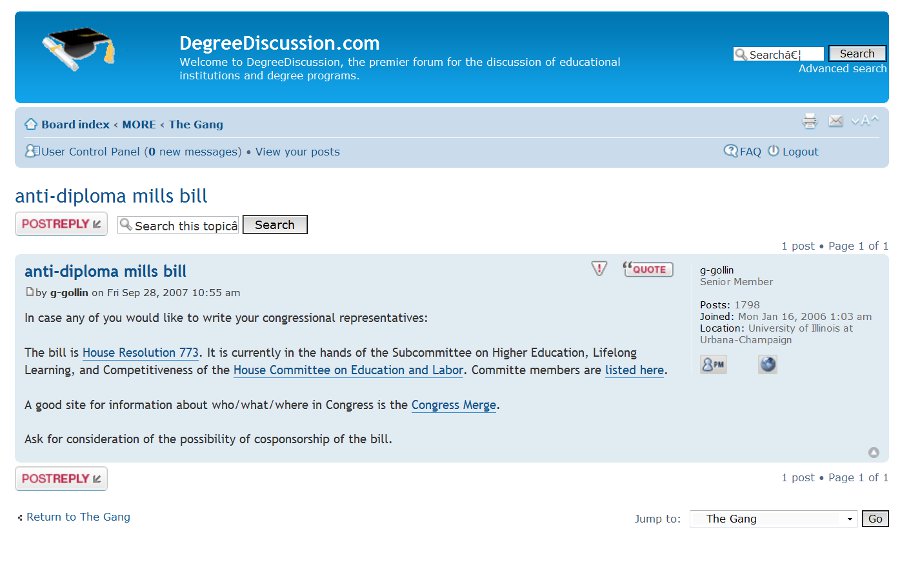Open the Advanced search link
The image size is (900, 569).
[842, 68]
